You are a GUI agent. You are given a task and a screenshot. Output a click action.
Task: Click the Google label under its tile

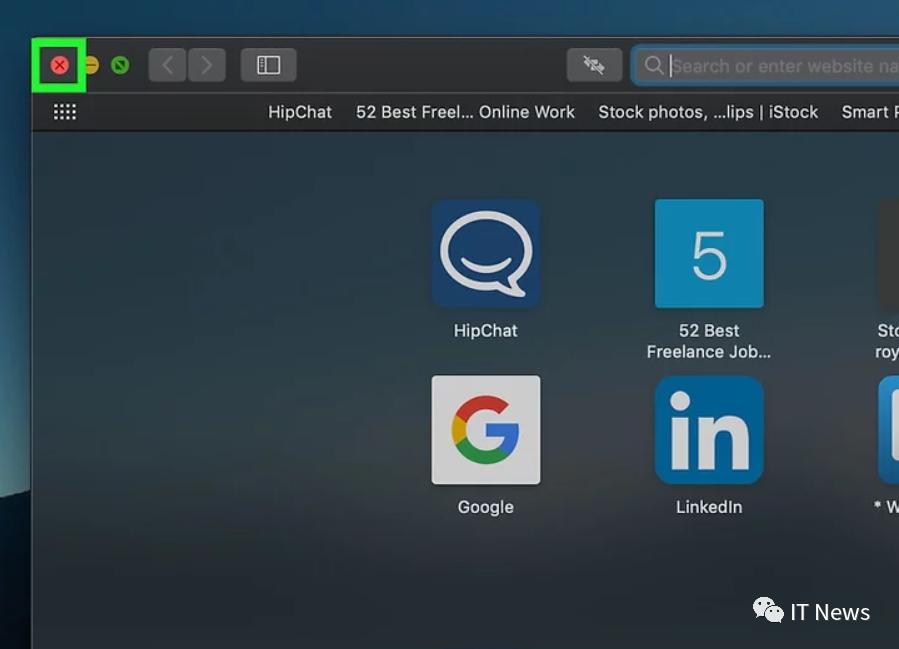click(486, 507)
